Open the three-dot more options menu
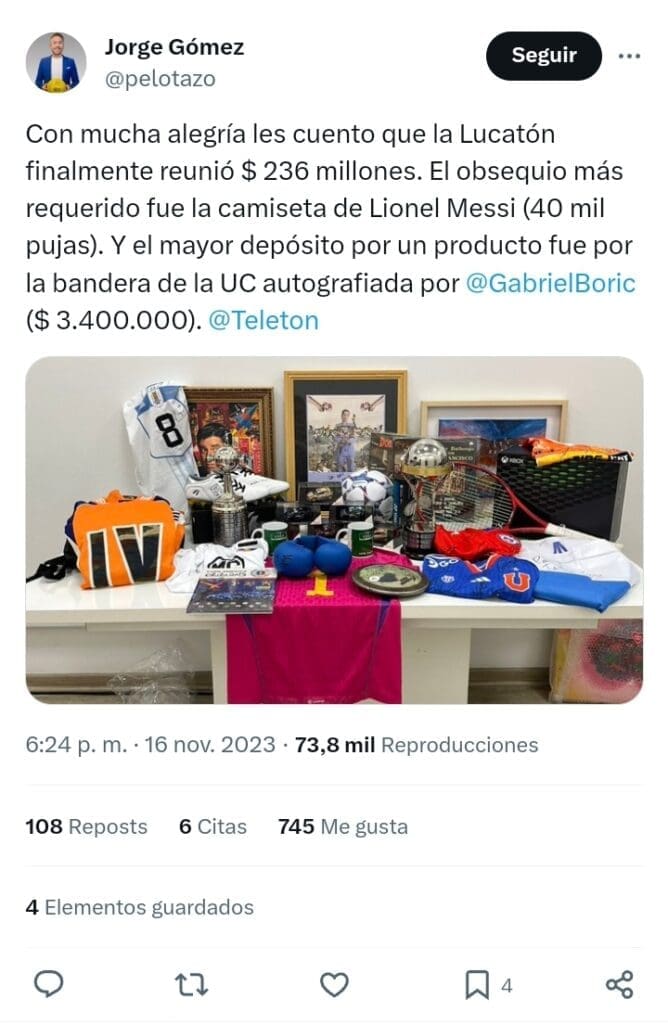 tap(629, 56)
